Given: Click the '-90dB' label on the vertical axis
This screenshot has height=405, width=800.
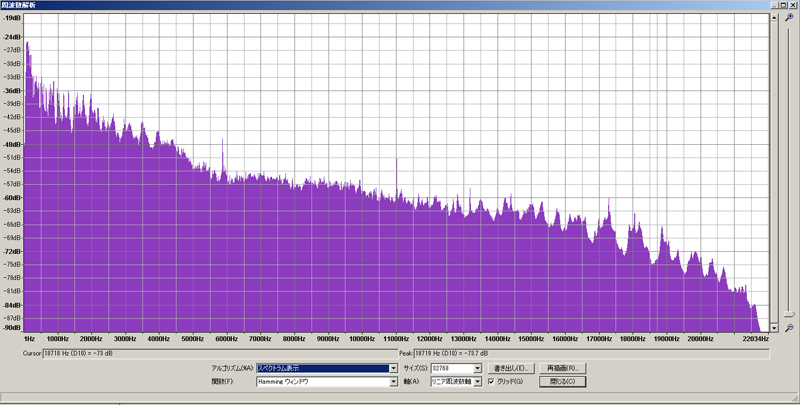Looking at the screenshot, I should click(12, 328).
